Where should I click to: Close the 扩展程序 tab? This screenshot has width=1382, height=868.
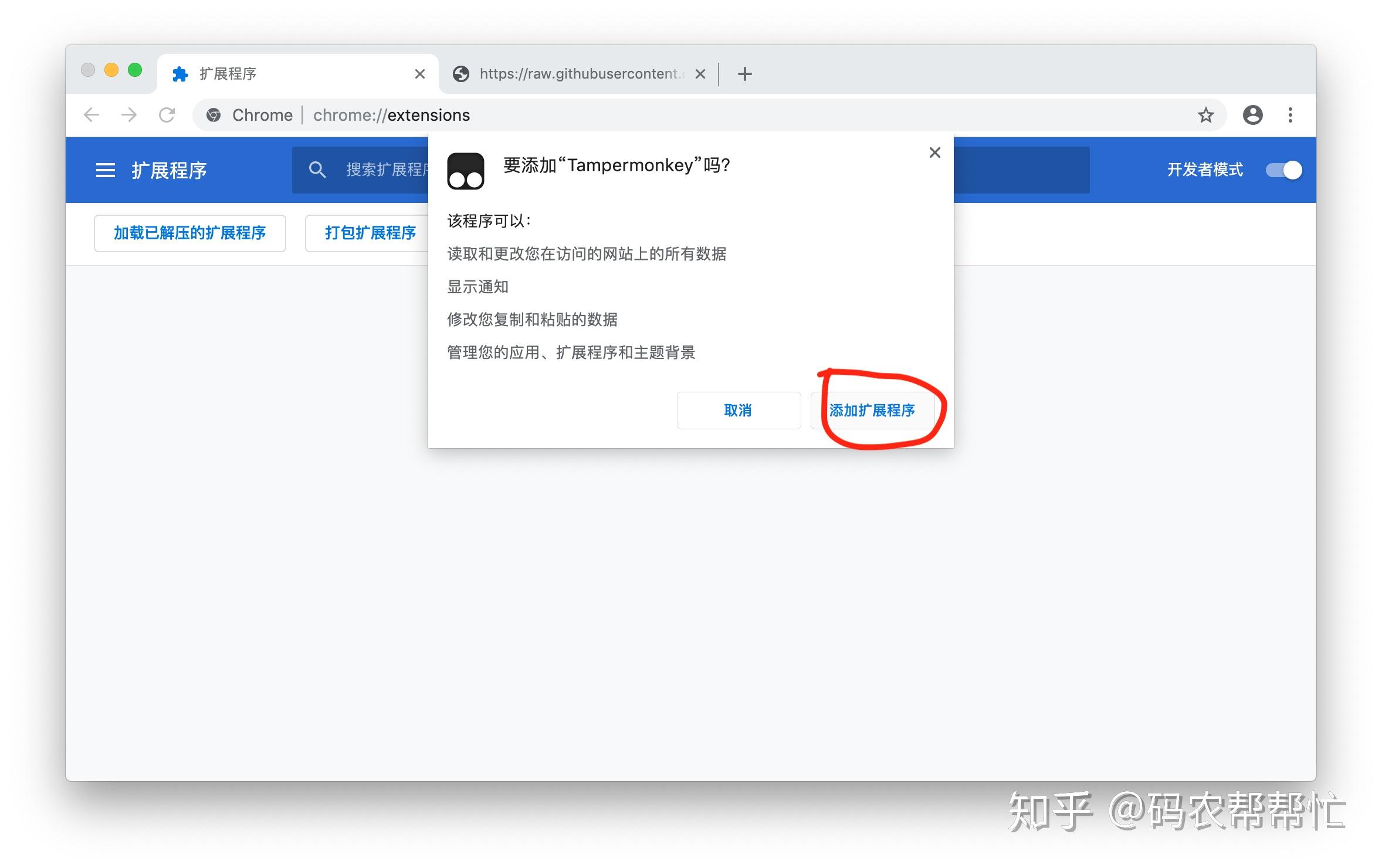point(419,74)
